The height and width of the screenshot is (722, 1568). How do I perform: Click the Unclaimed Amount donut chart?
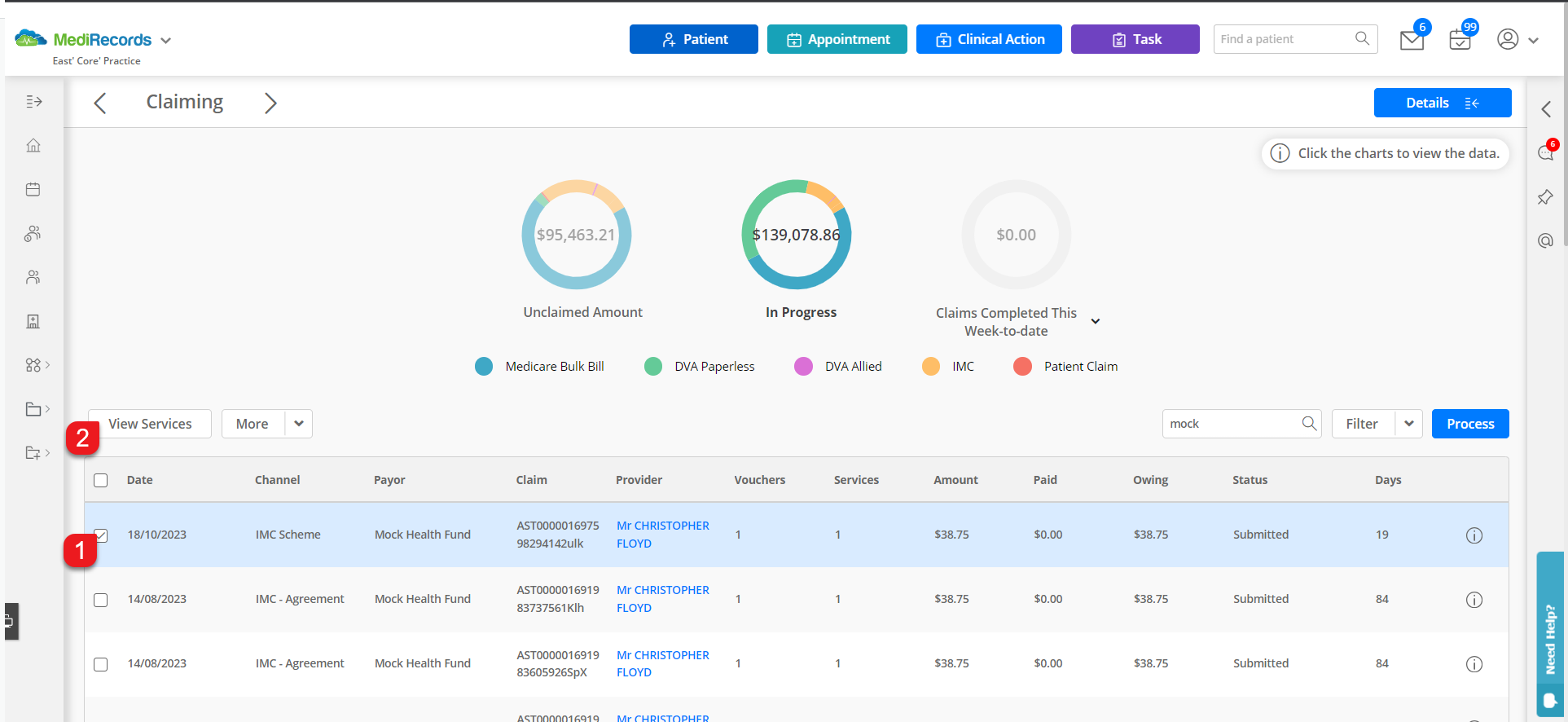(577, 235)
